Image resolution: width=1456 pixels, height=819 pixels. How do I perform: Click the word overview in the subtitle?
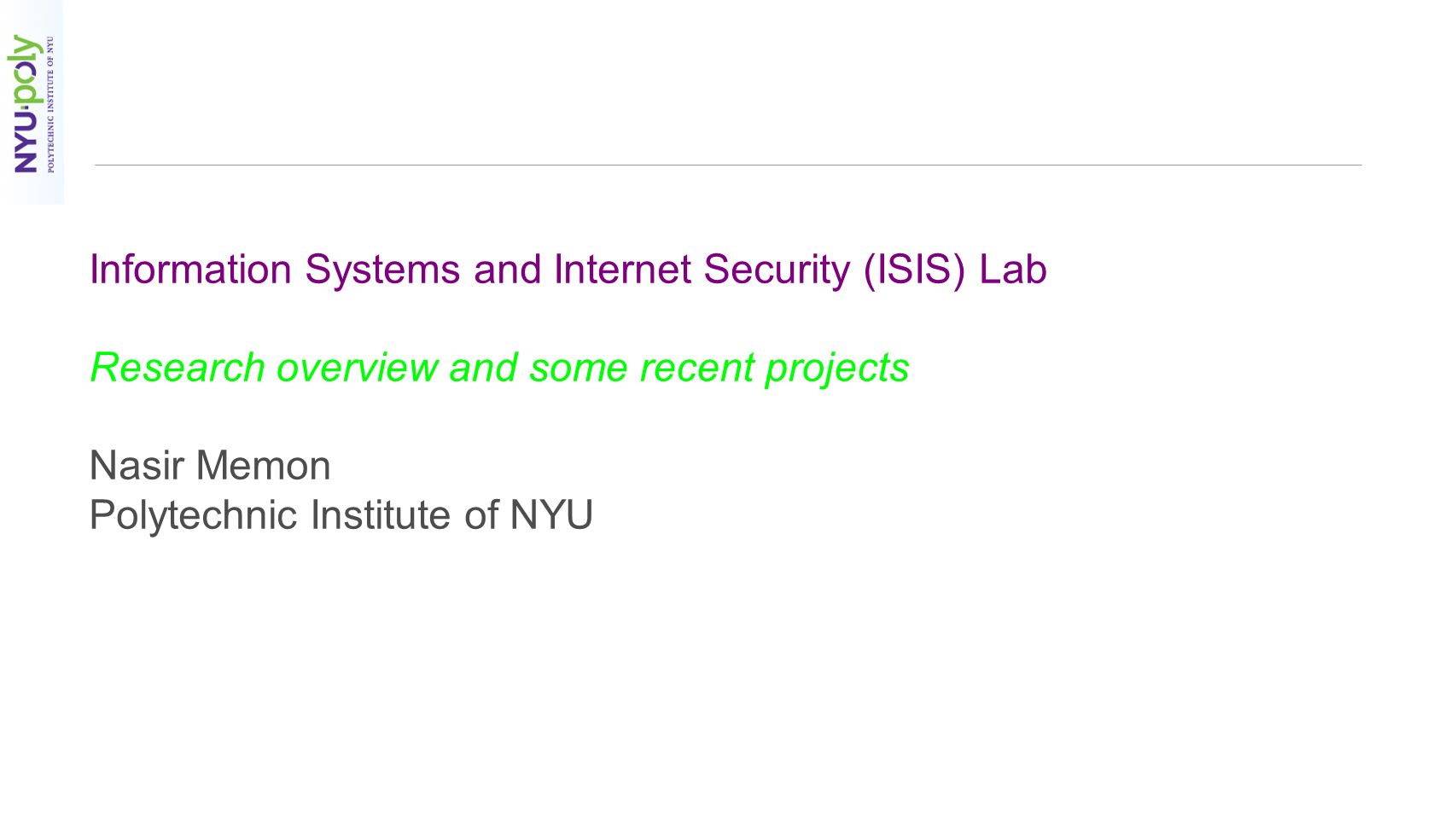point(357,368)
